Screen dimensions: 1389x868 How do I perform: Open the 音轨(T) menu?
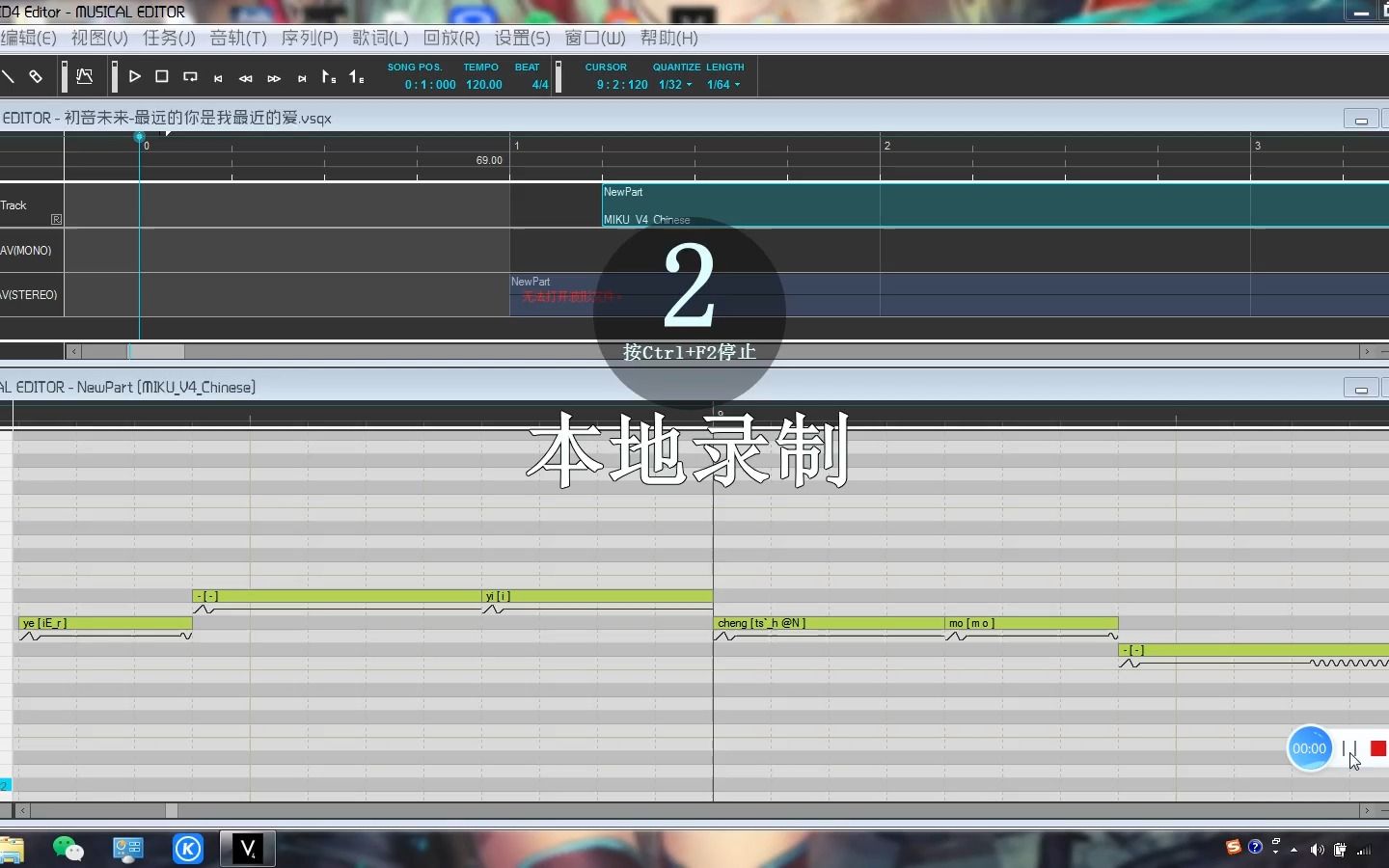pos(238,38)
